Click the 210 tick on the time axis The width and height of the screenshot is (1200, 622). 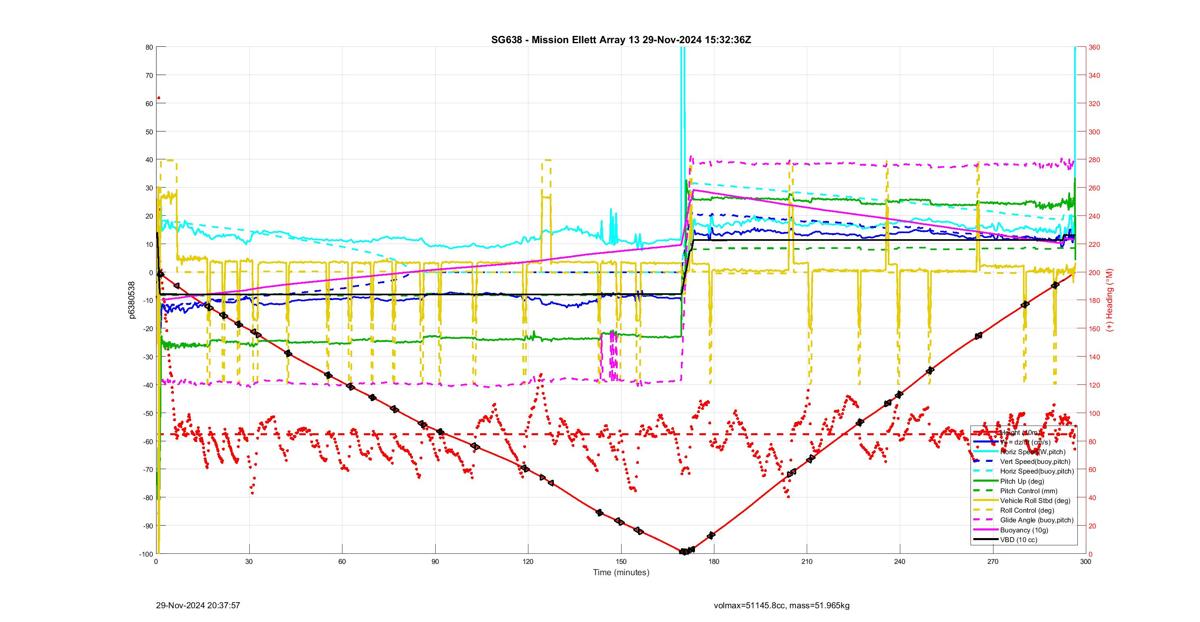click(807, 562)
